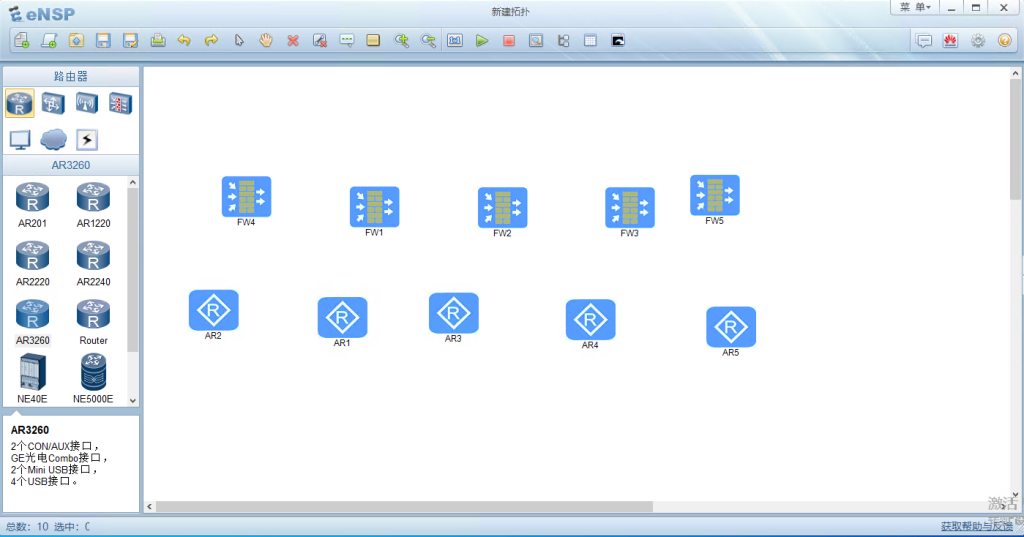Click the red Stop devices button
Screen dimensions: 1024x537
click(509, 41)
